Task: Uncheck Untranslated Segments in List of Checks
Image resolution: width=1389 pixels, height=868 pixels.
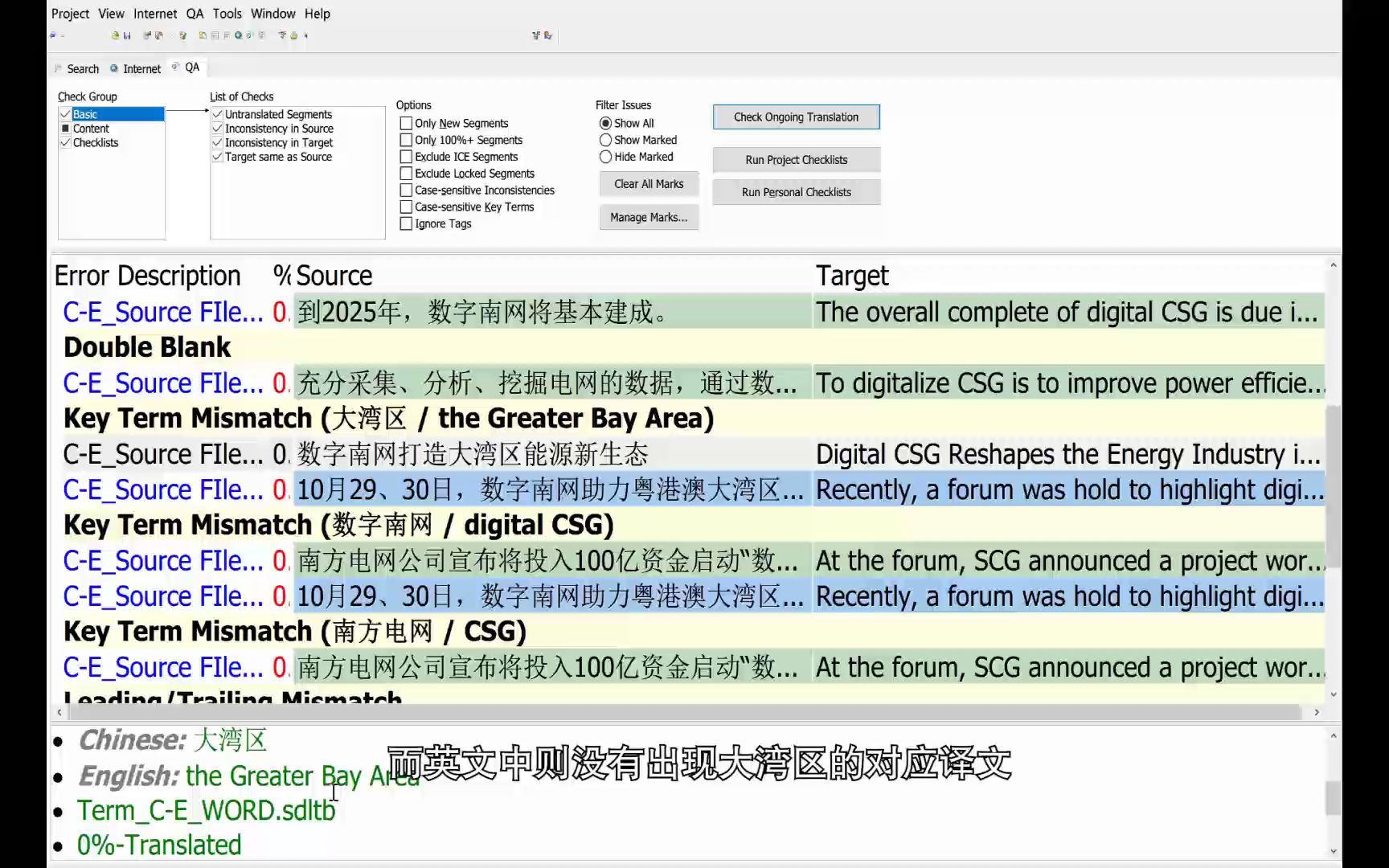Action: pyautogui.click(x=217, y=113)
